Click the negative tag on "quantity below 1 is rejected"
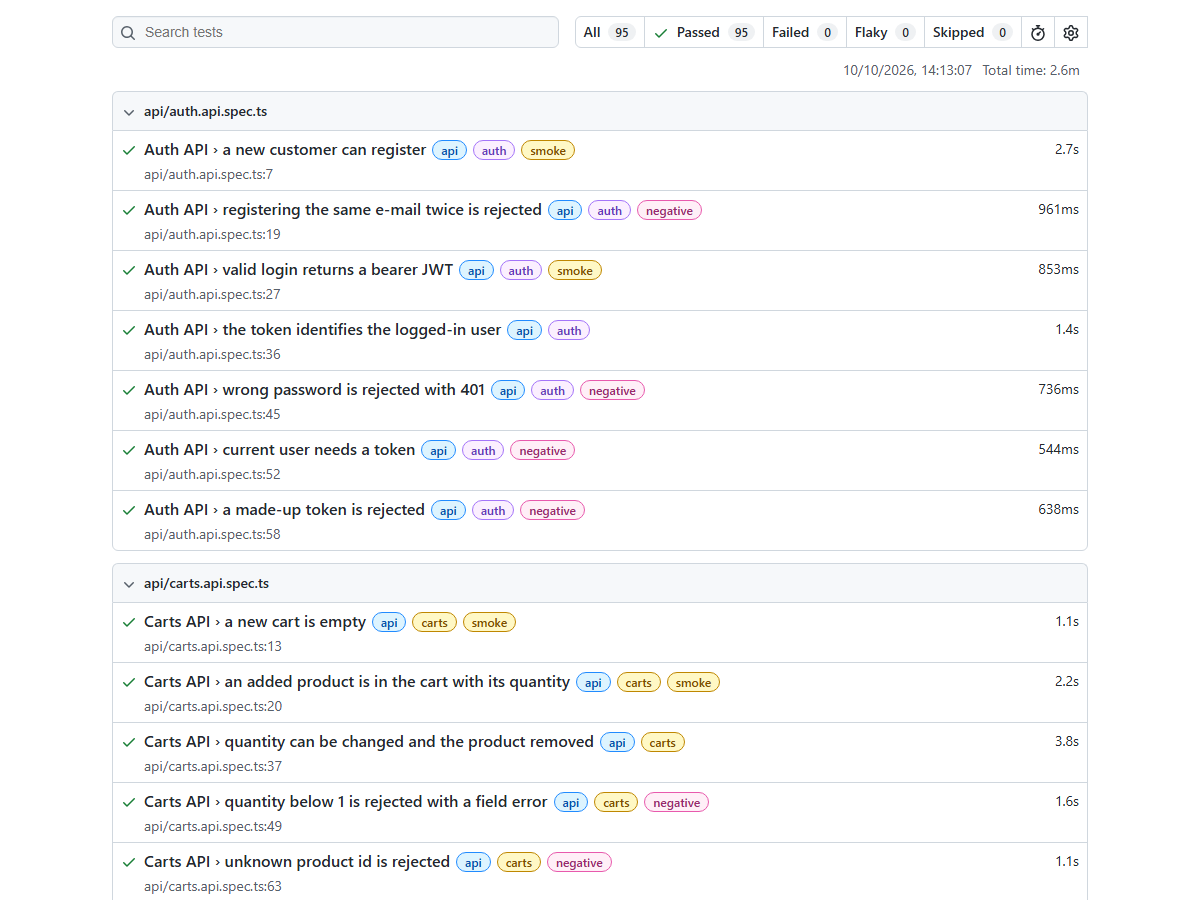The height and width of the screenshot is (900, 1200). click(676, 803)
